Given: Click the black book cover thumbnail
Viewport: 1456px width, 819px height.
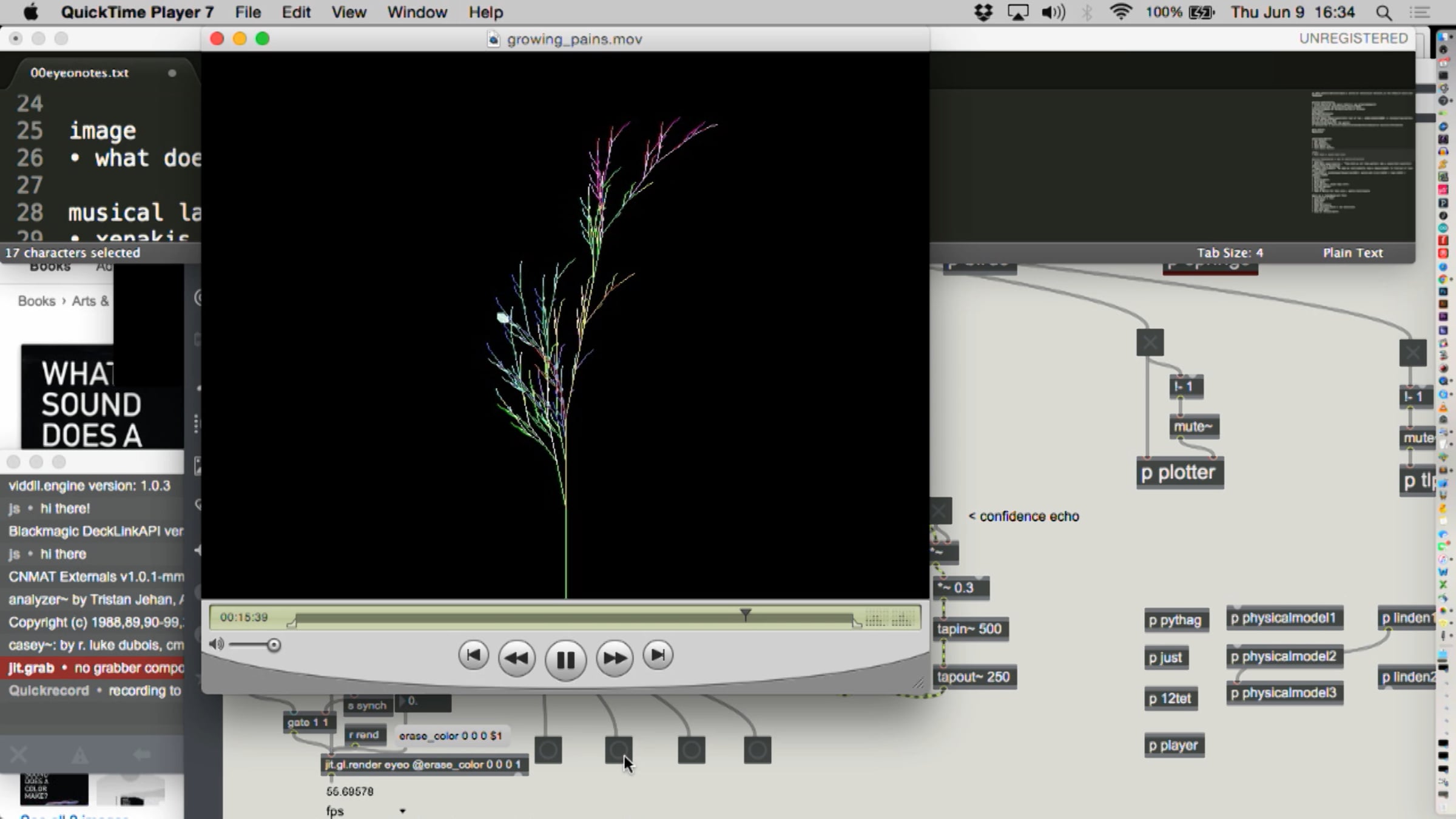Looking at the screenshot, I should click(x=55, y=789).
